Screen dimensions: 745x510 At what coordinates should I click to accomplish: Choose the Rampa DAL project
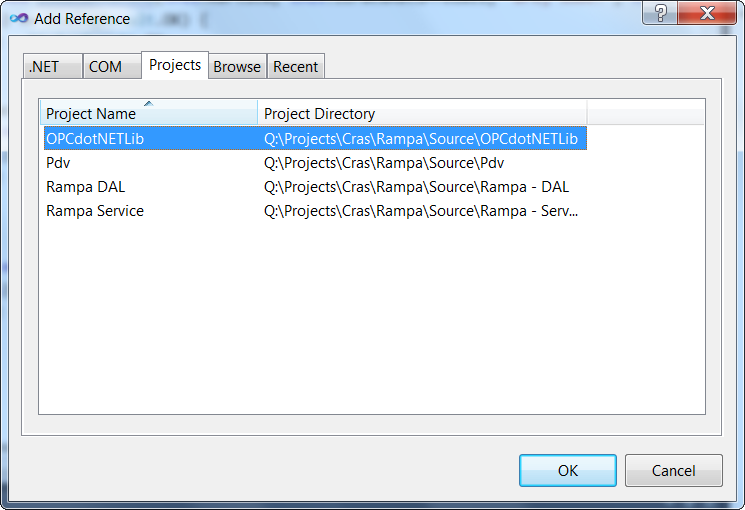pos(85,187)
